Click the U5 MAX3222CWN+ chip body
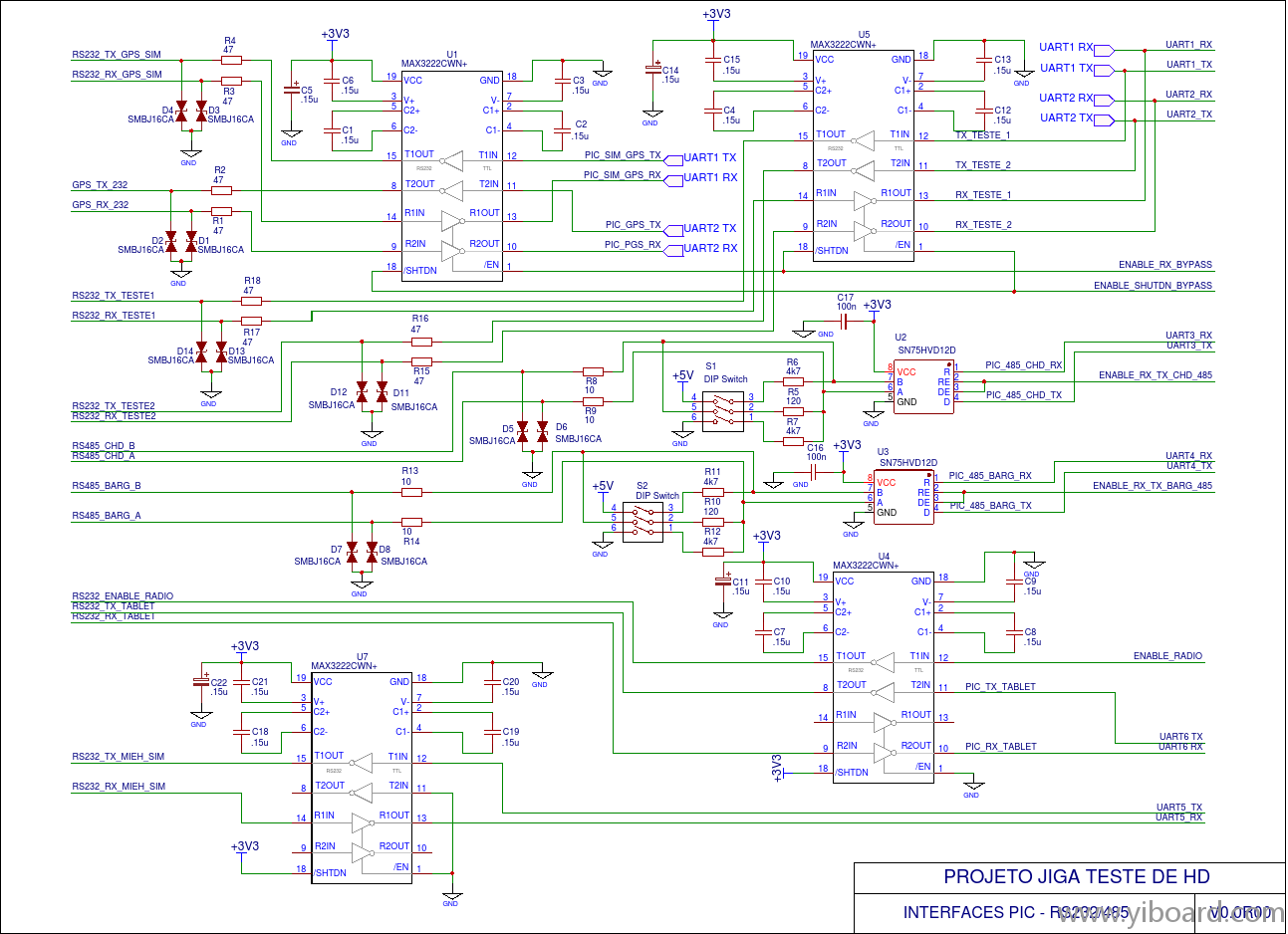The width and height of the screenshot is (1288, 934). point(863,154)
